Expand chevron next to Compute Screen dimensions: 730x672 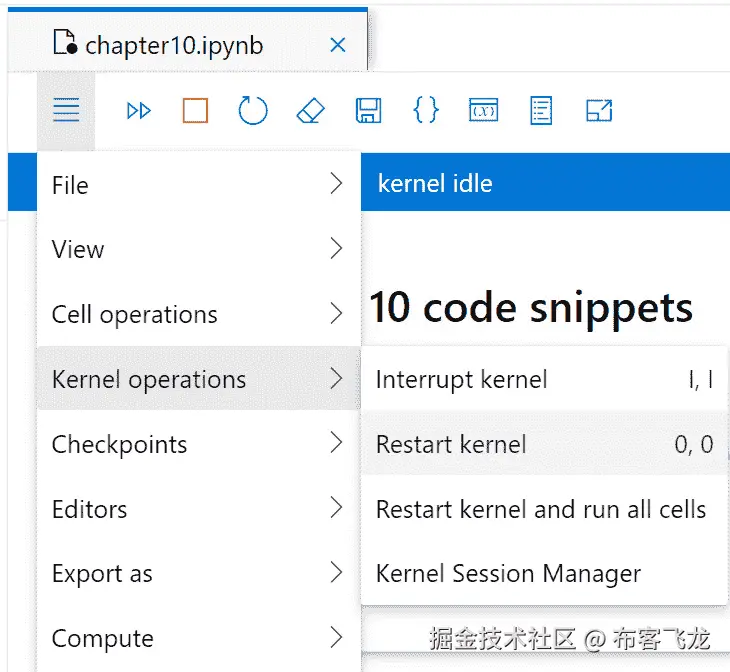click(x=337, y=637)
